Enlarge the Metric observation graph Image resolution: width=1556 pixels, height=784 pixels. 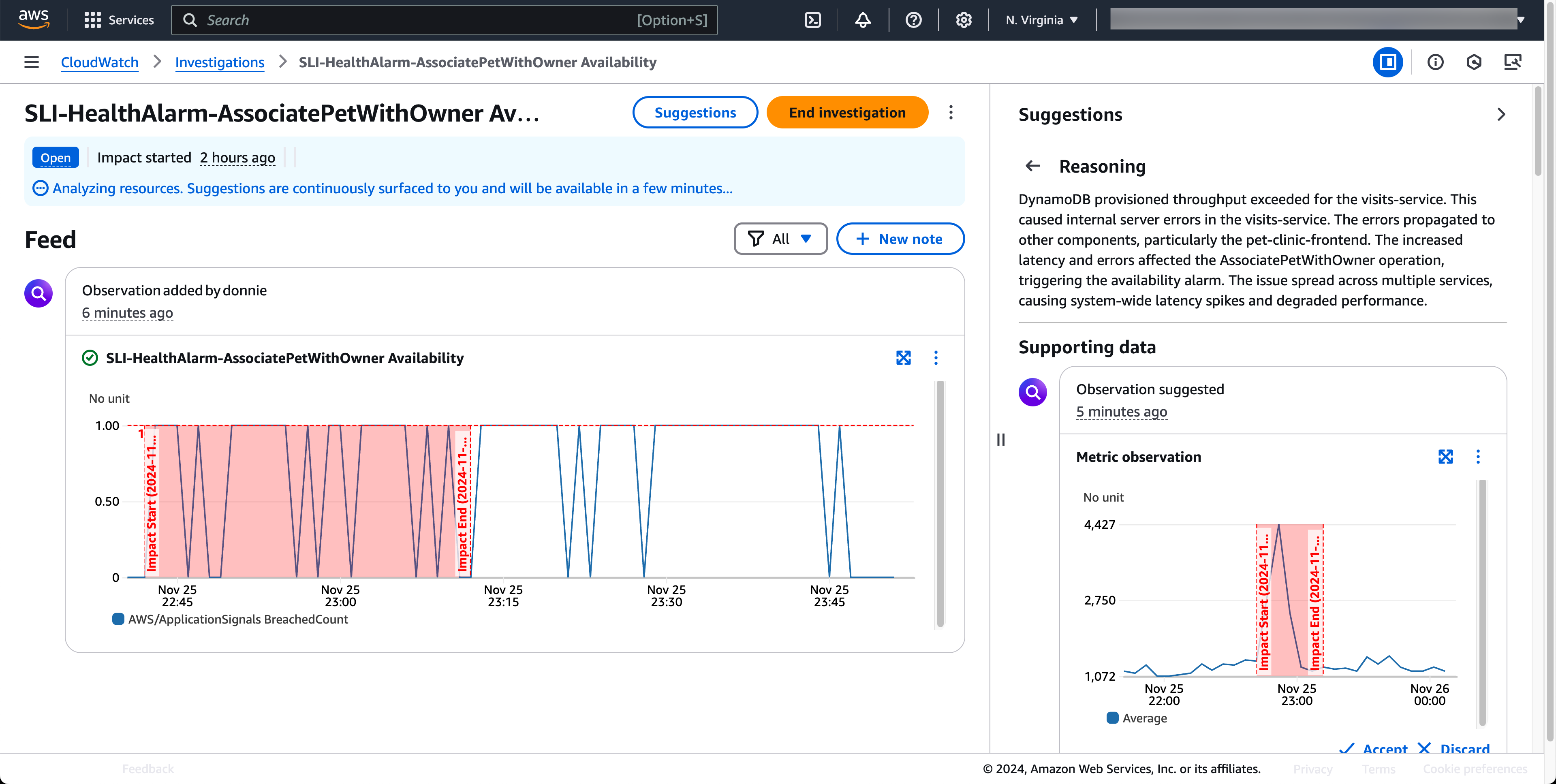tap(1445, 457)
